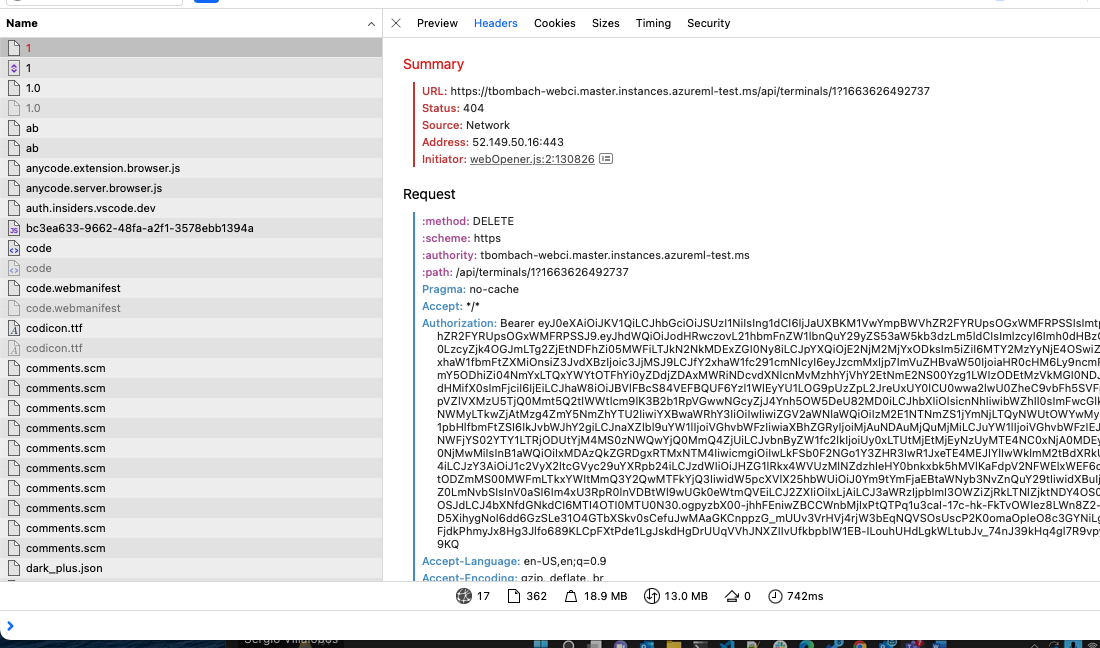
Task: Click the font icon beside codicon.ttf
Action: (13, 327)
